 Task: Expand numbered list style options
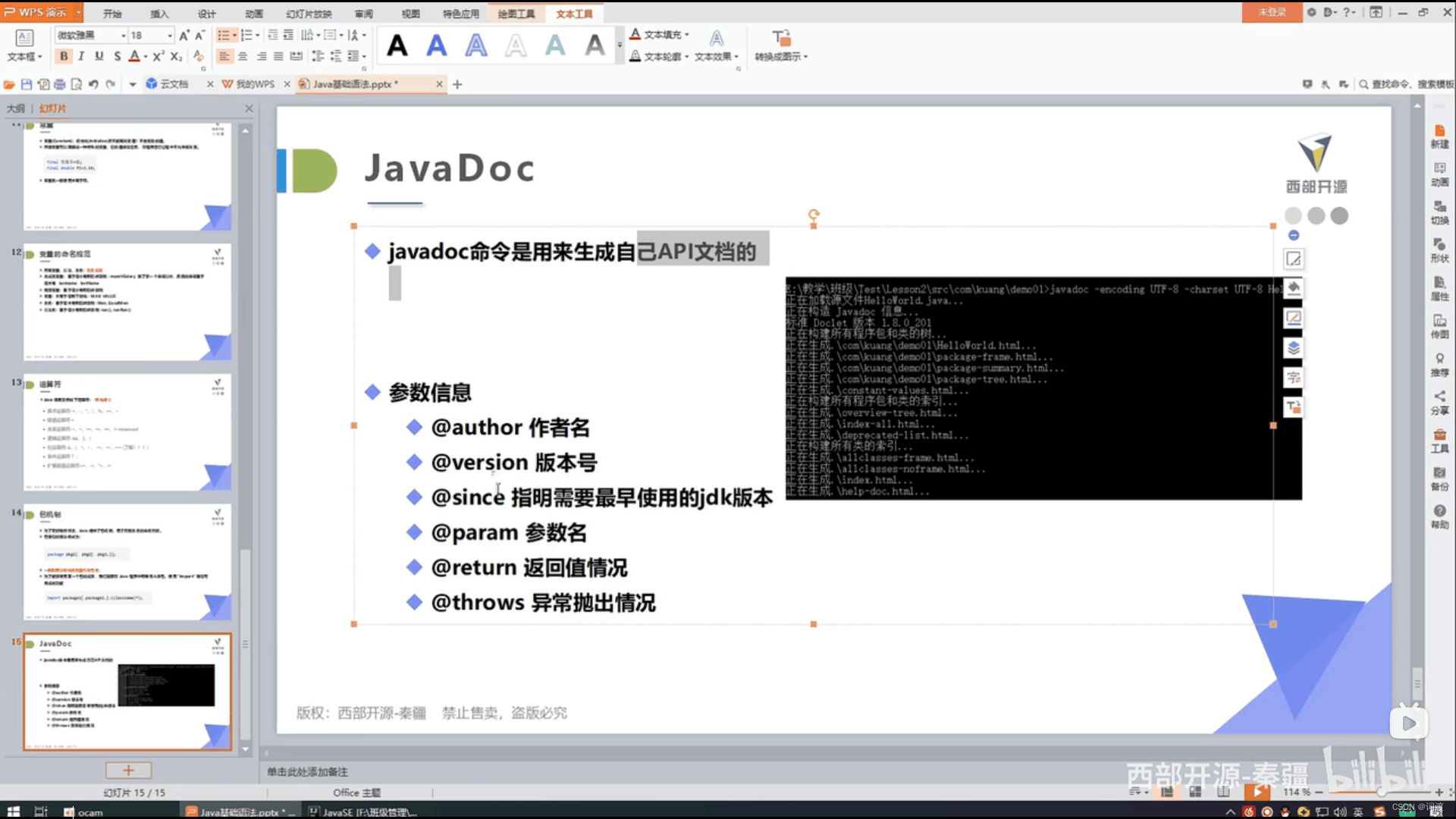258,35
